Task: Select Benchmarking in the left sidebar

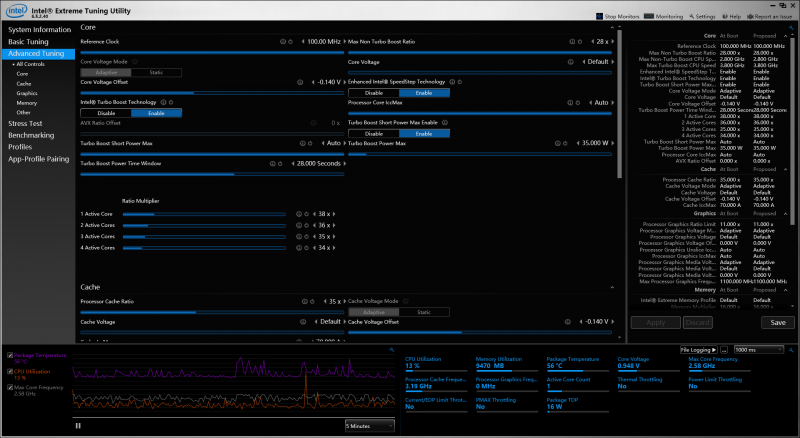Action: (x=31, y=134)
